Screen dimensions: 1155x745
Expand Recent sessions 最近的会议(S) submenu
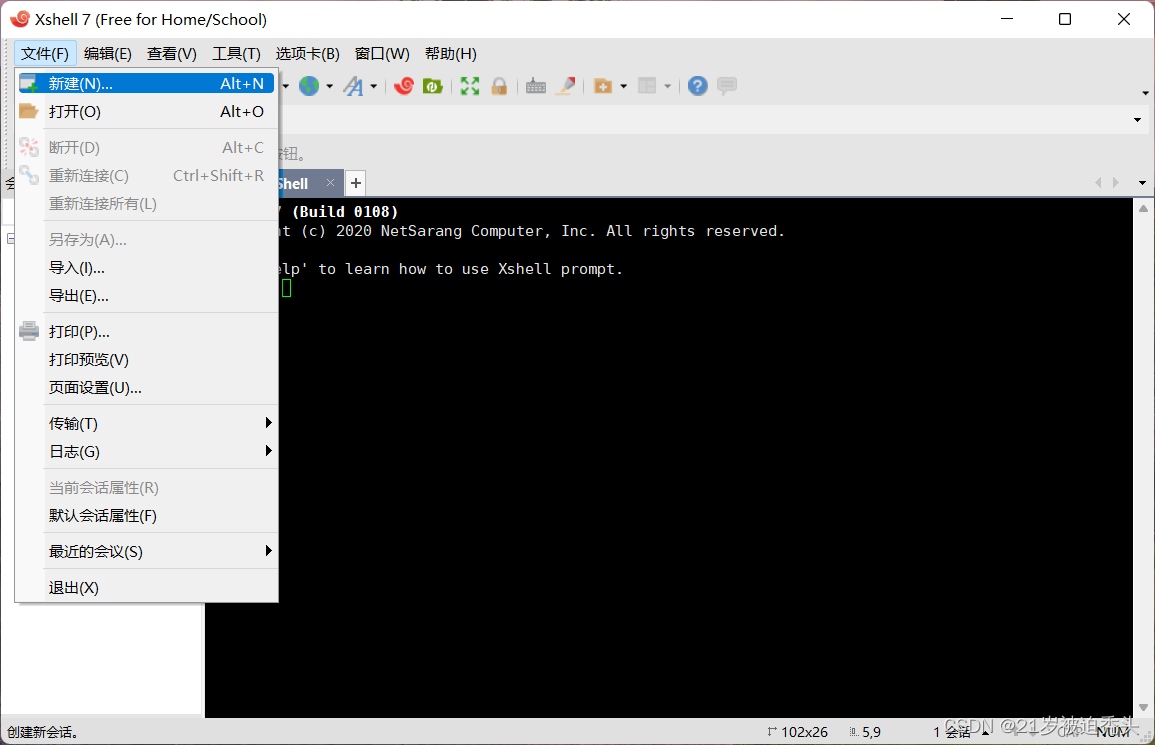point(146,551)
